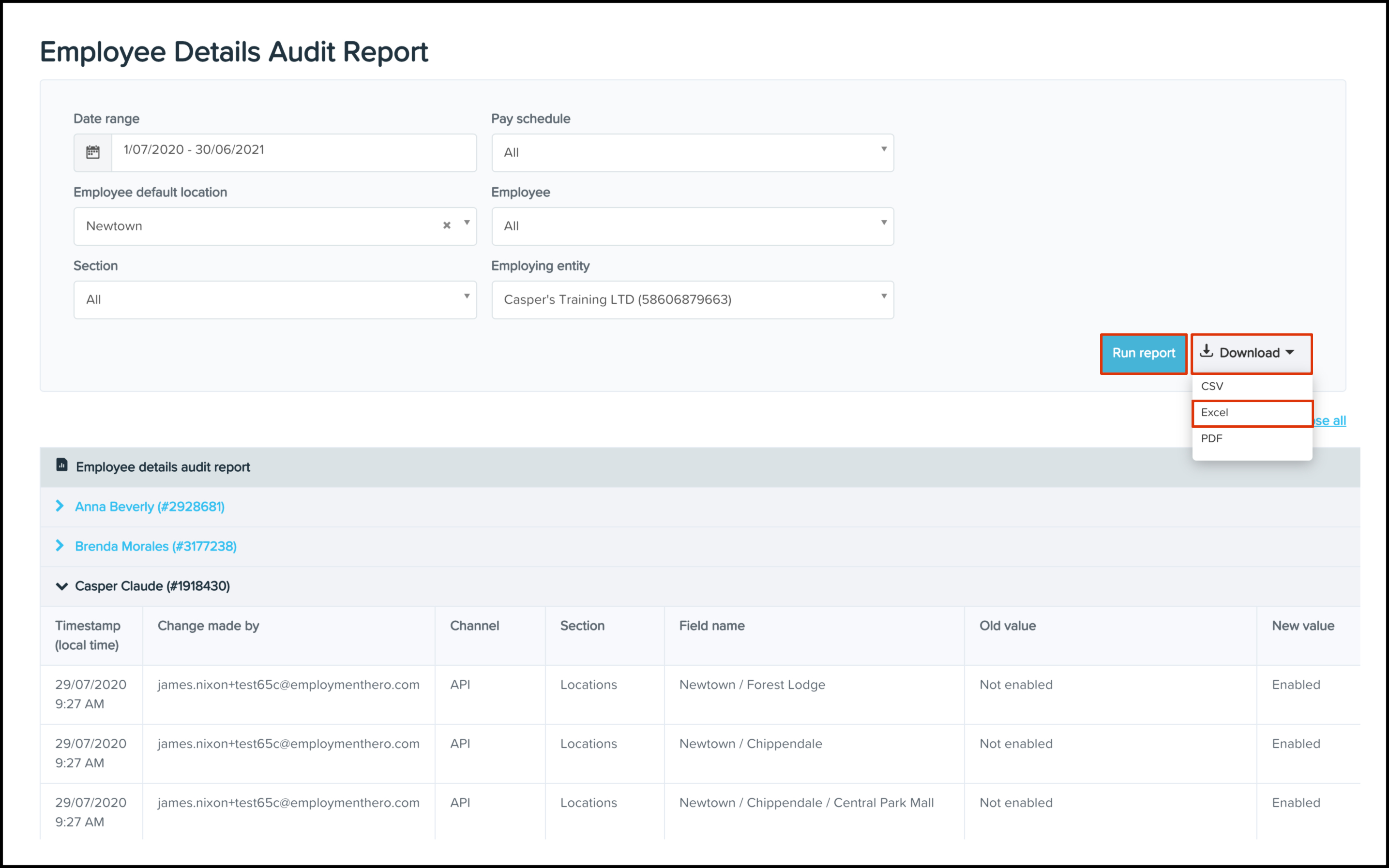Click the report icon beside Employee details audit report
Screen dimensions: 1389x868
point(62,465)
